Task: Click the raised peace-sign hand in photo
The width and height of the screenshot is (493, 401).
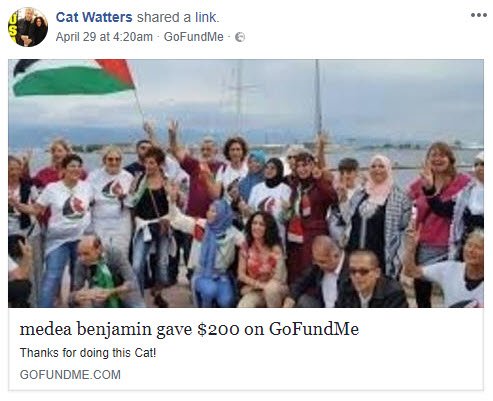Action: tap(173, 132)
